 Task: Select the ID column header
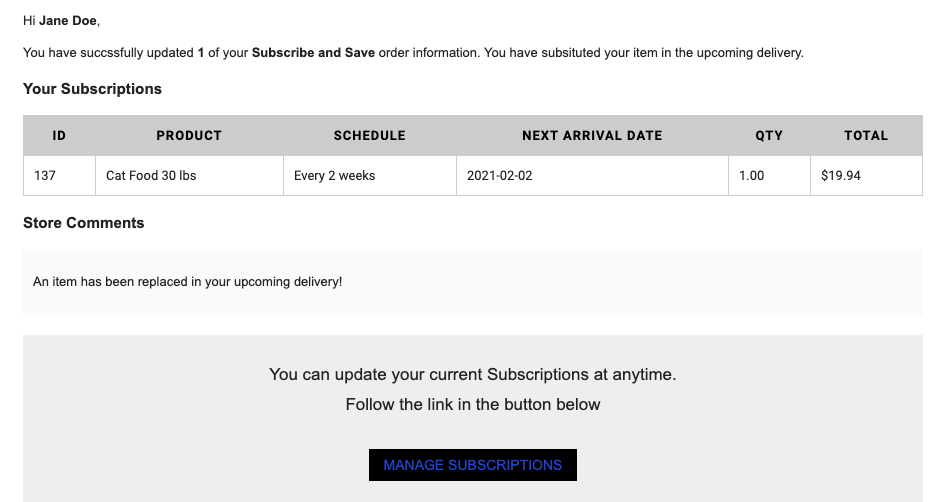(59, 135)
